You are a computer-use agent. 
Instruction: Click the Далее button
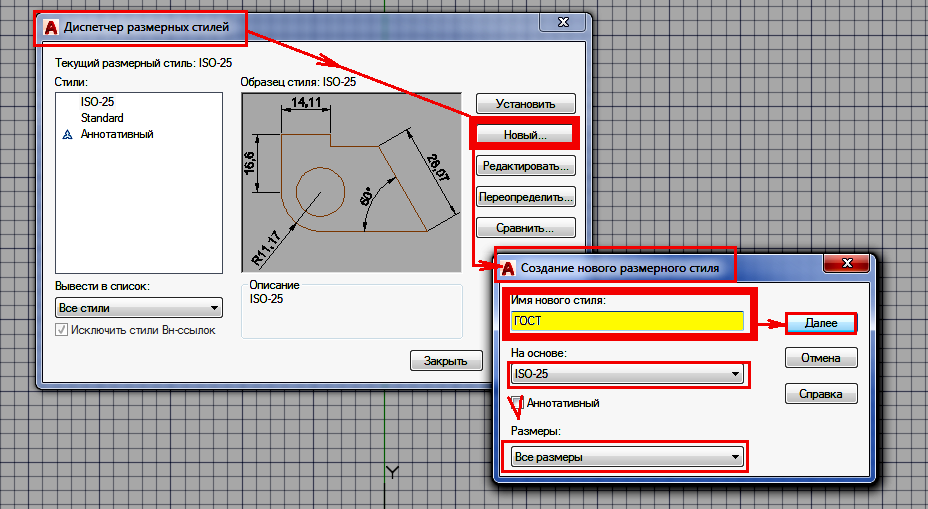(820, 324)
